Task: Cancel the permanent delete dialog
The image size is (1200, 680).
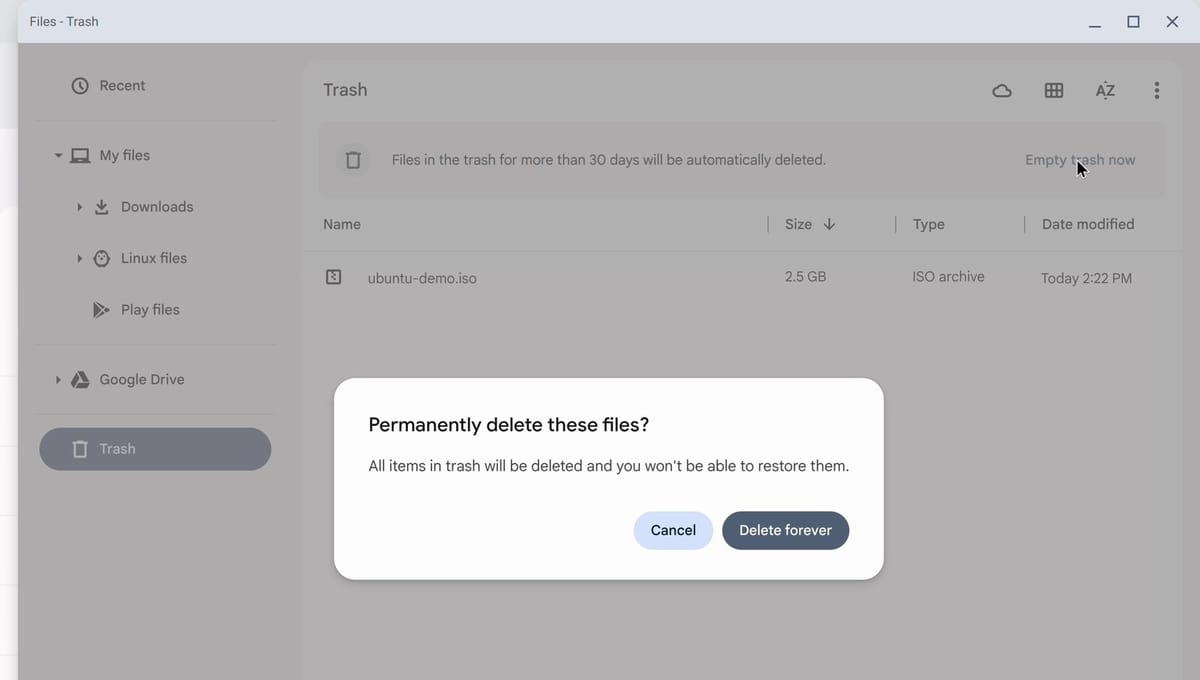Action: (x=673, y=530)
